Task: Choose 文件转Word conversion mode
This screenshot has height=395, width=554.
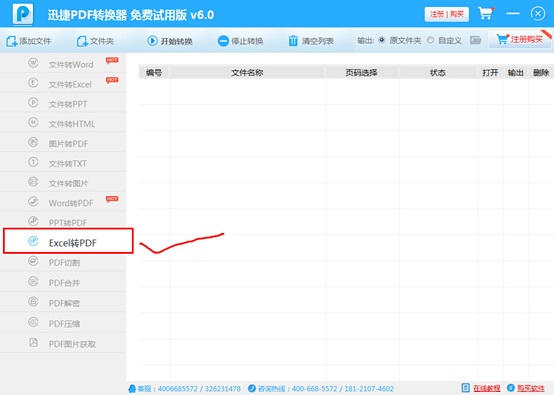Action: click(x=63, y=63)
